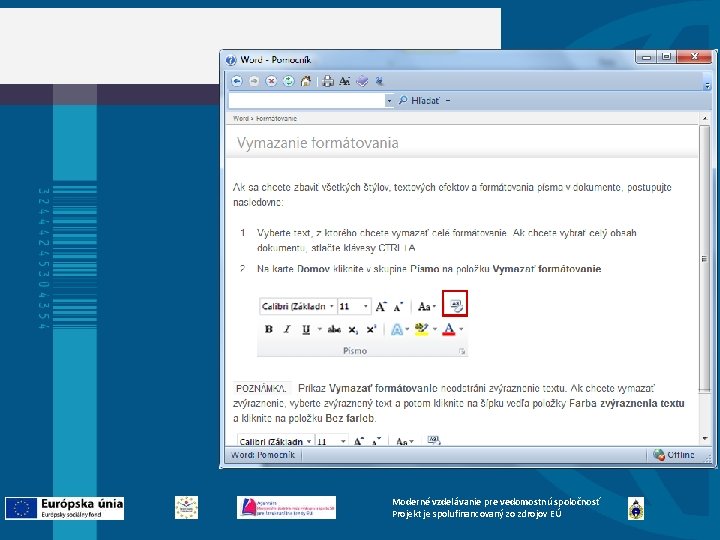Click the Help question mark title icon
The width and height of the screenshot is (720, 540).
(231, 60)
